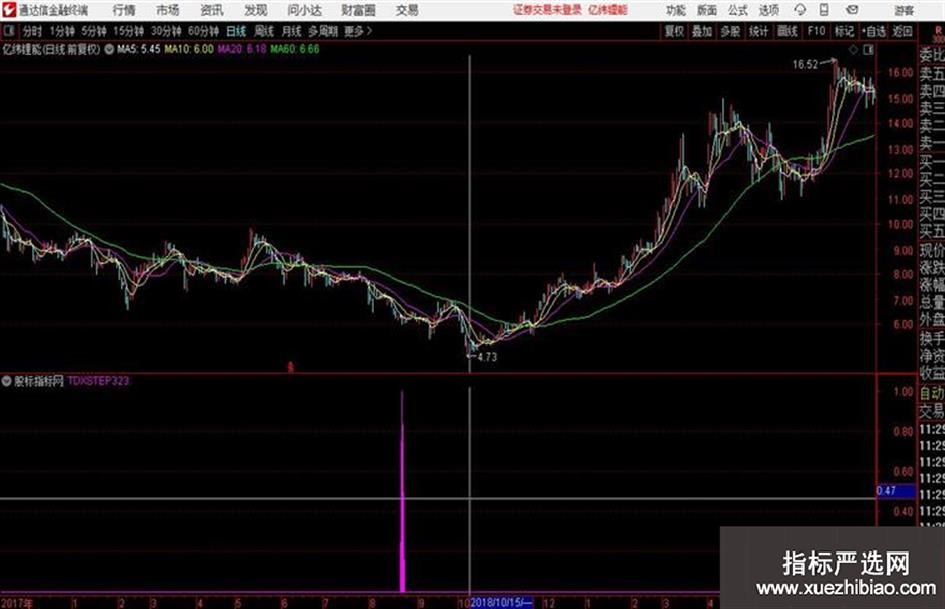Image resolution: width=945 pixels, height=609 pixels.
Task: Open the 选项 menu
Action: (768, 10)
